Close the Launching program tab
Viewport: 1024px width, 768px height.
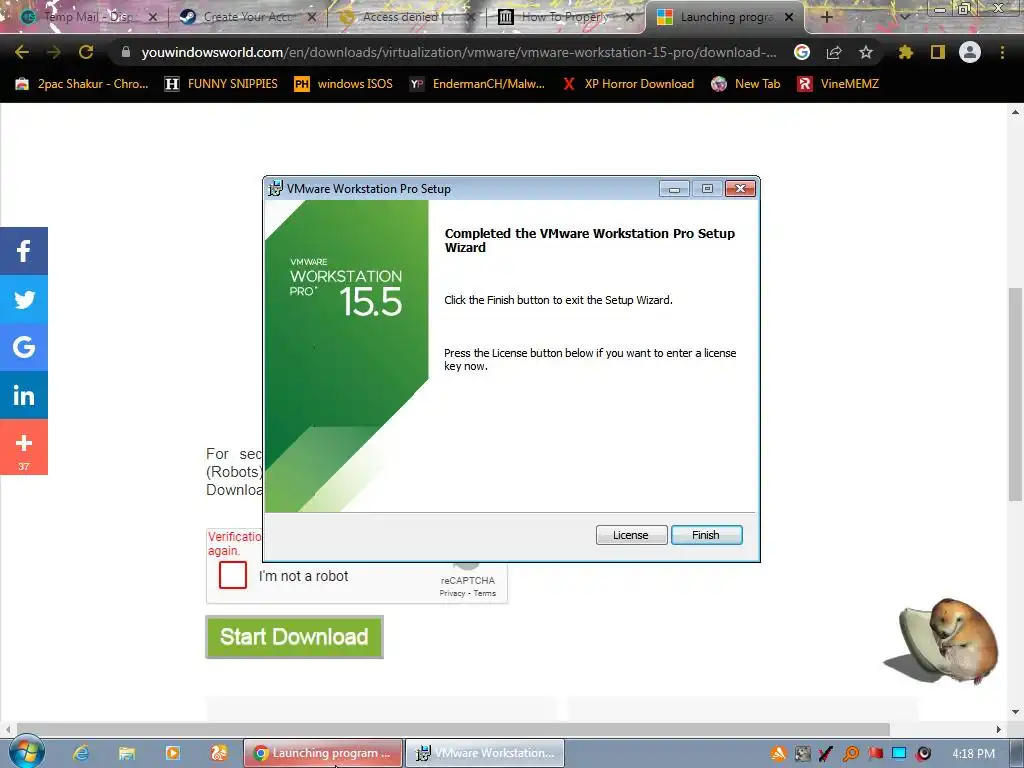point(789,17)
